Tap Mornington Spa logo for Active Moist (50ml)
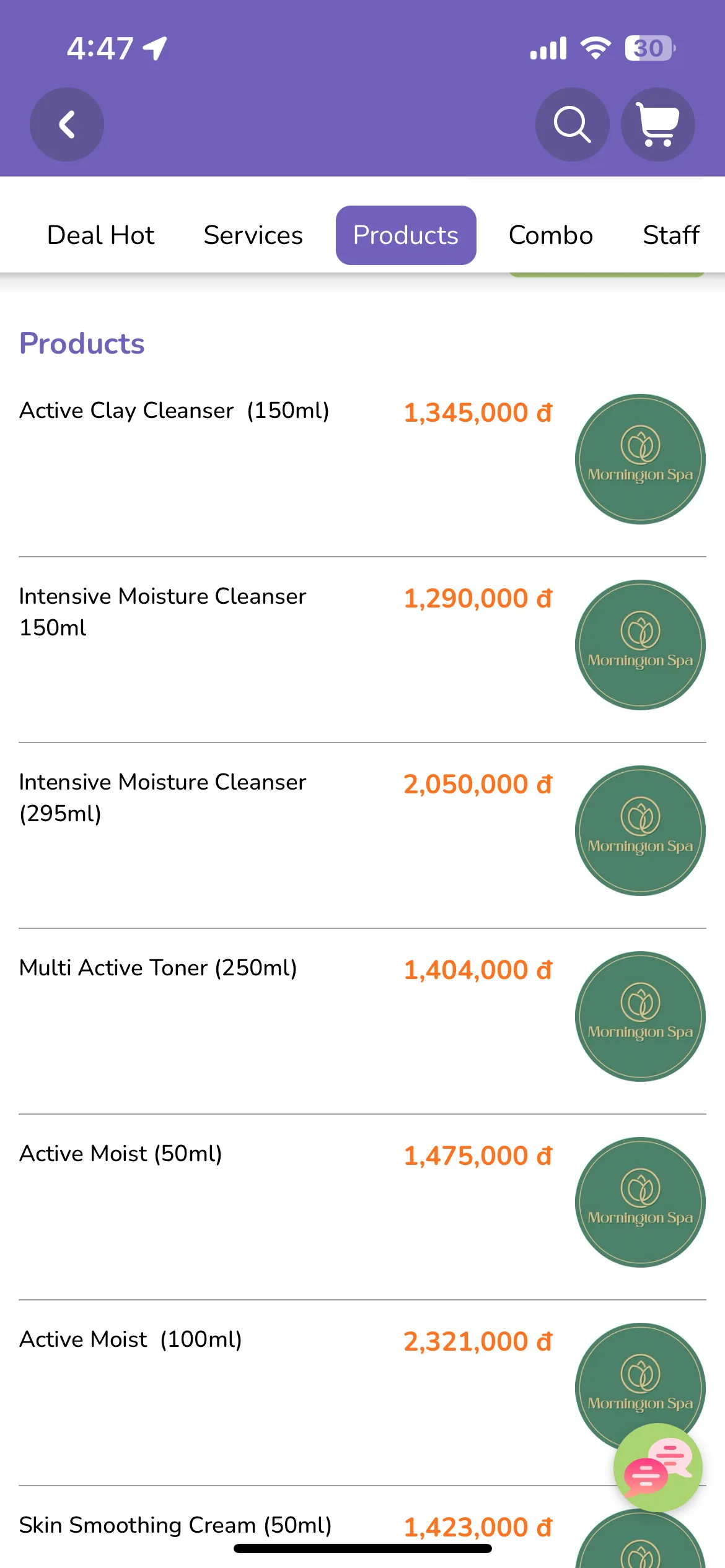Viewport: 725px width, 1568px height. (640, 1202)
